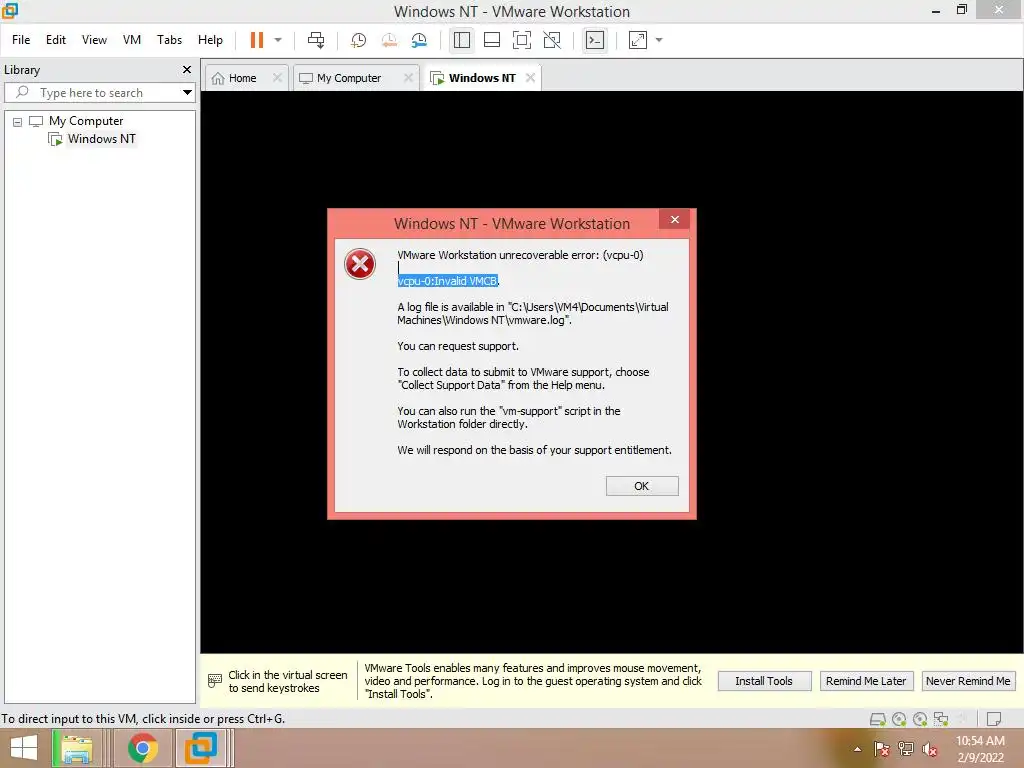Image resolution: width=1024 pixels, height=768 pixels.
Task: Toggle the console view toolbar icon
Action: (x=595, y=40)
